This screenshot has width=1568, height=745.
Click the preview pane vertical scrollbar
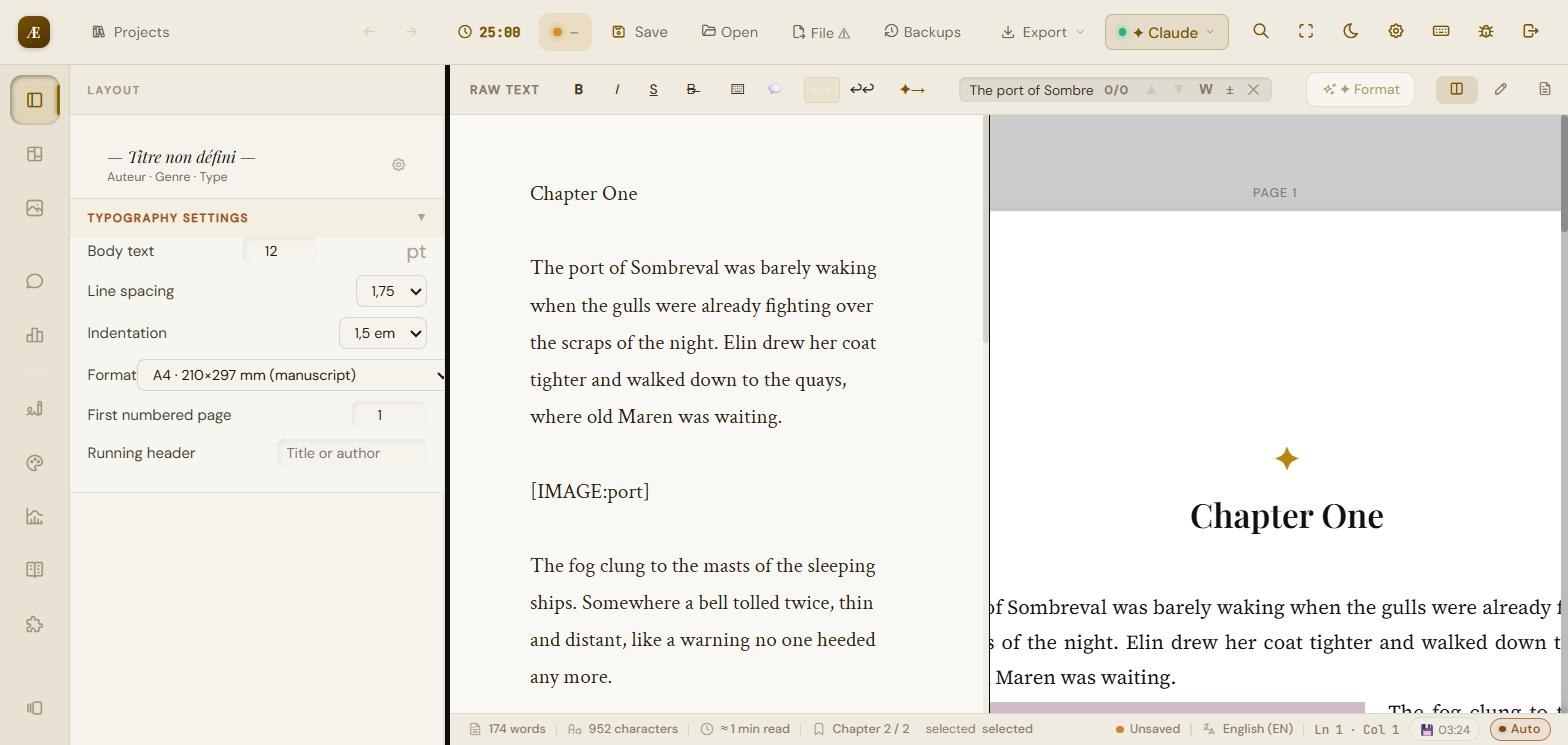click(x=1563, y=175)
